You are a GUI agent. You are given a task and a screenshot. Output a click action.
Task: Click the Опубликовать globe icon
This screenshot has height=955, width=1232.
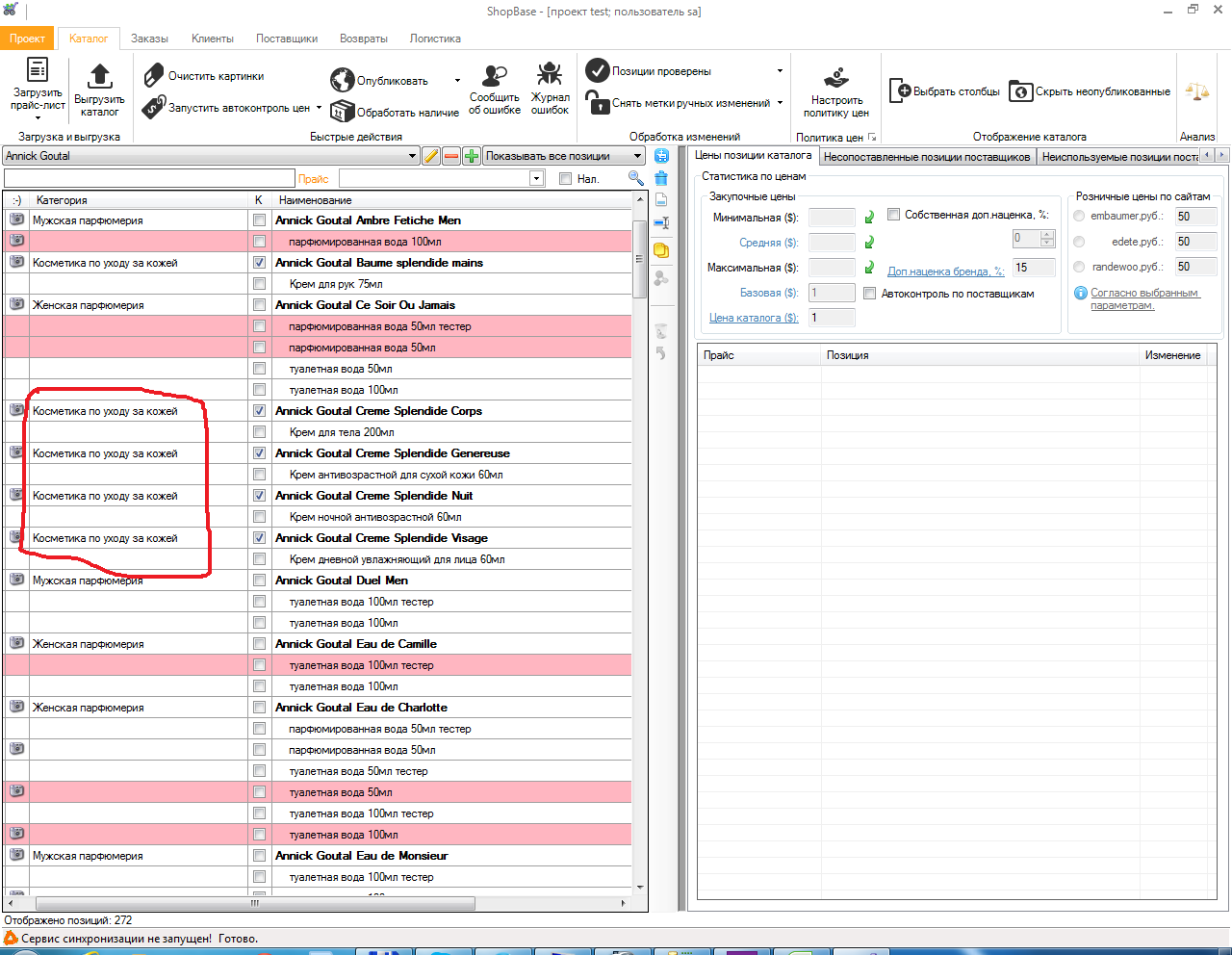(342, 80)
